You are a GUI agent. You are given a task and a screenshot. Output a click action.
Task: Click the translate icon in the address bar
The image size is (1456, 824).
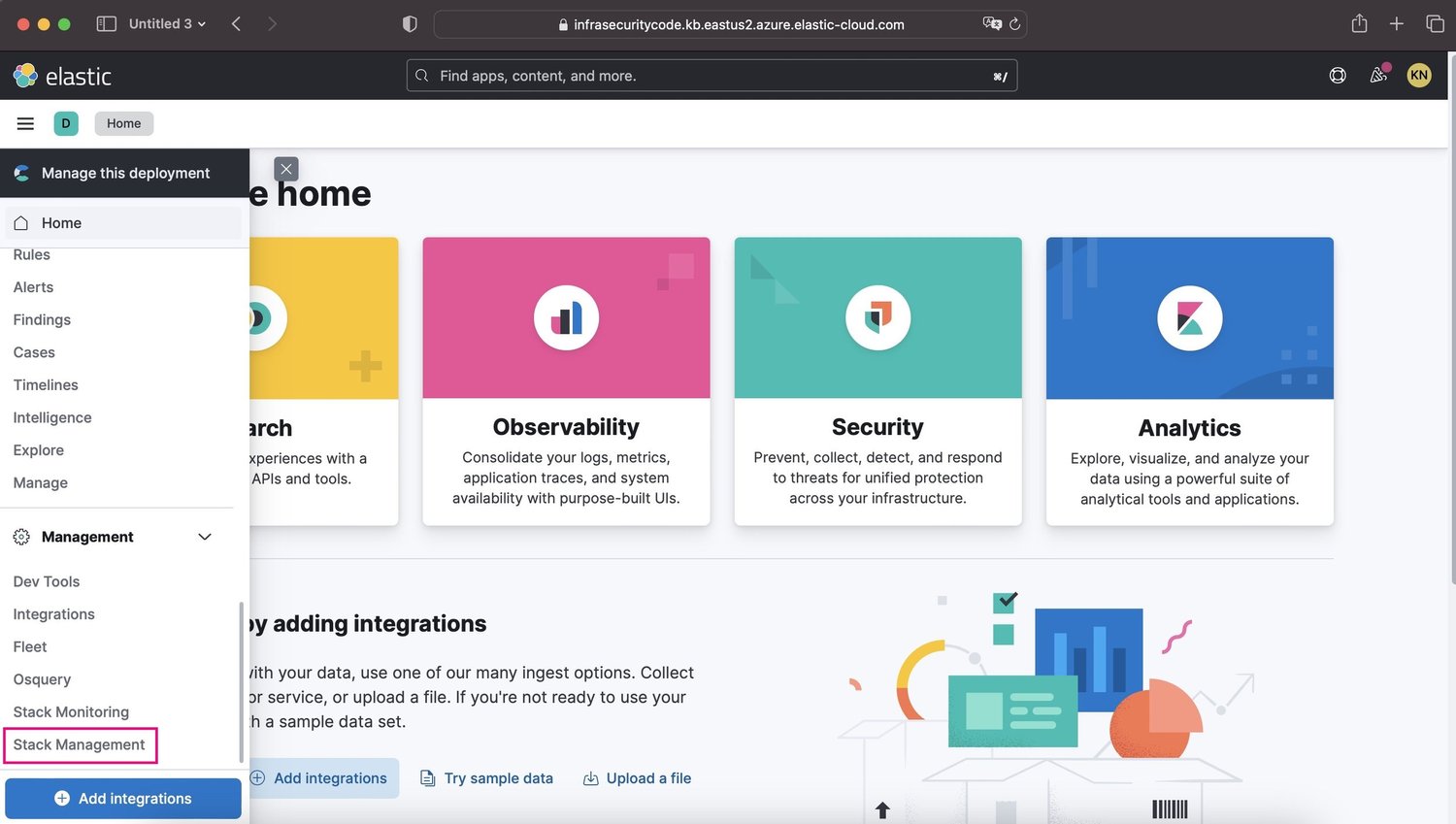pos(992,24)
